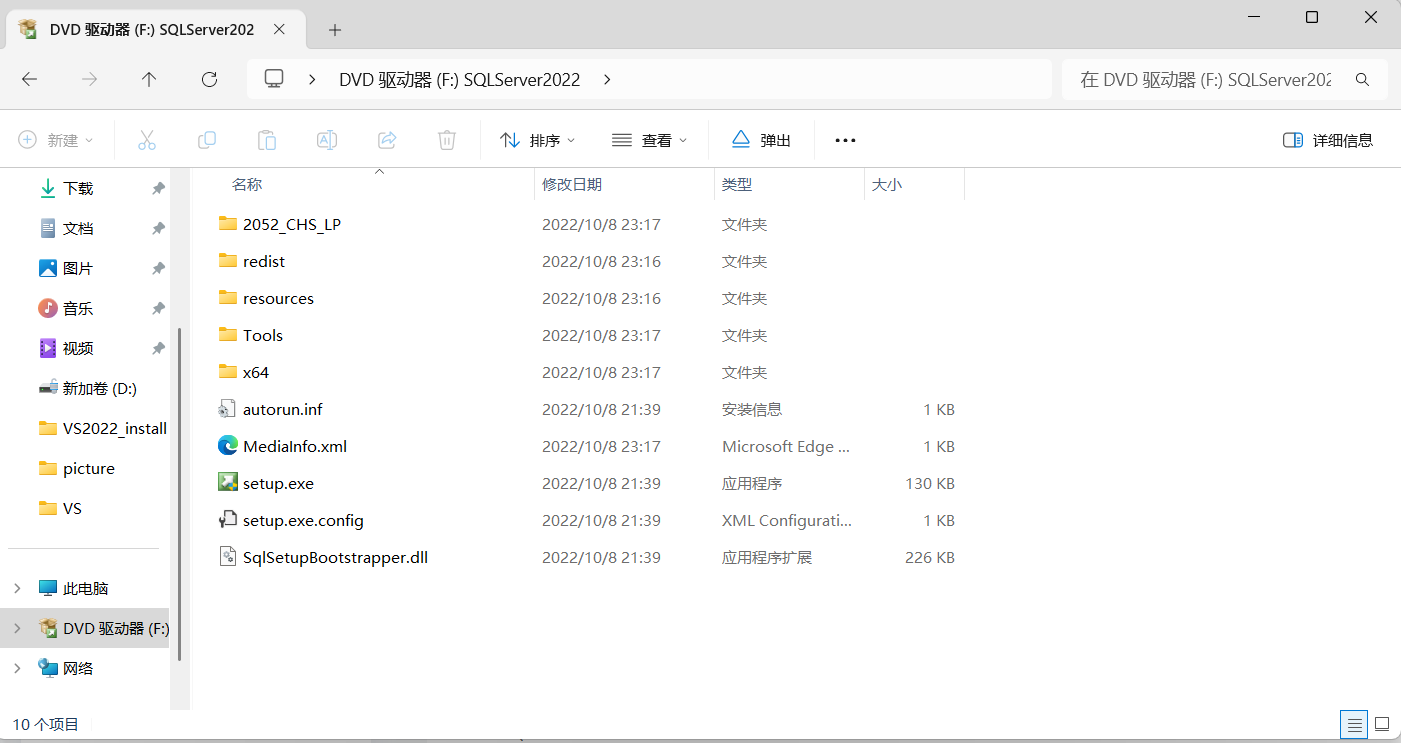Click the search magnifier icon
The width and height of the screenshot is (1401, 743).
click(x=1362, y=79)
